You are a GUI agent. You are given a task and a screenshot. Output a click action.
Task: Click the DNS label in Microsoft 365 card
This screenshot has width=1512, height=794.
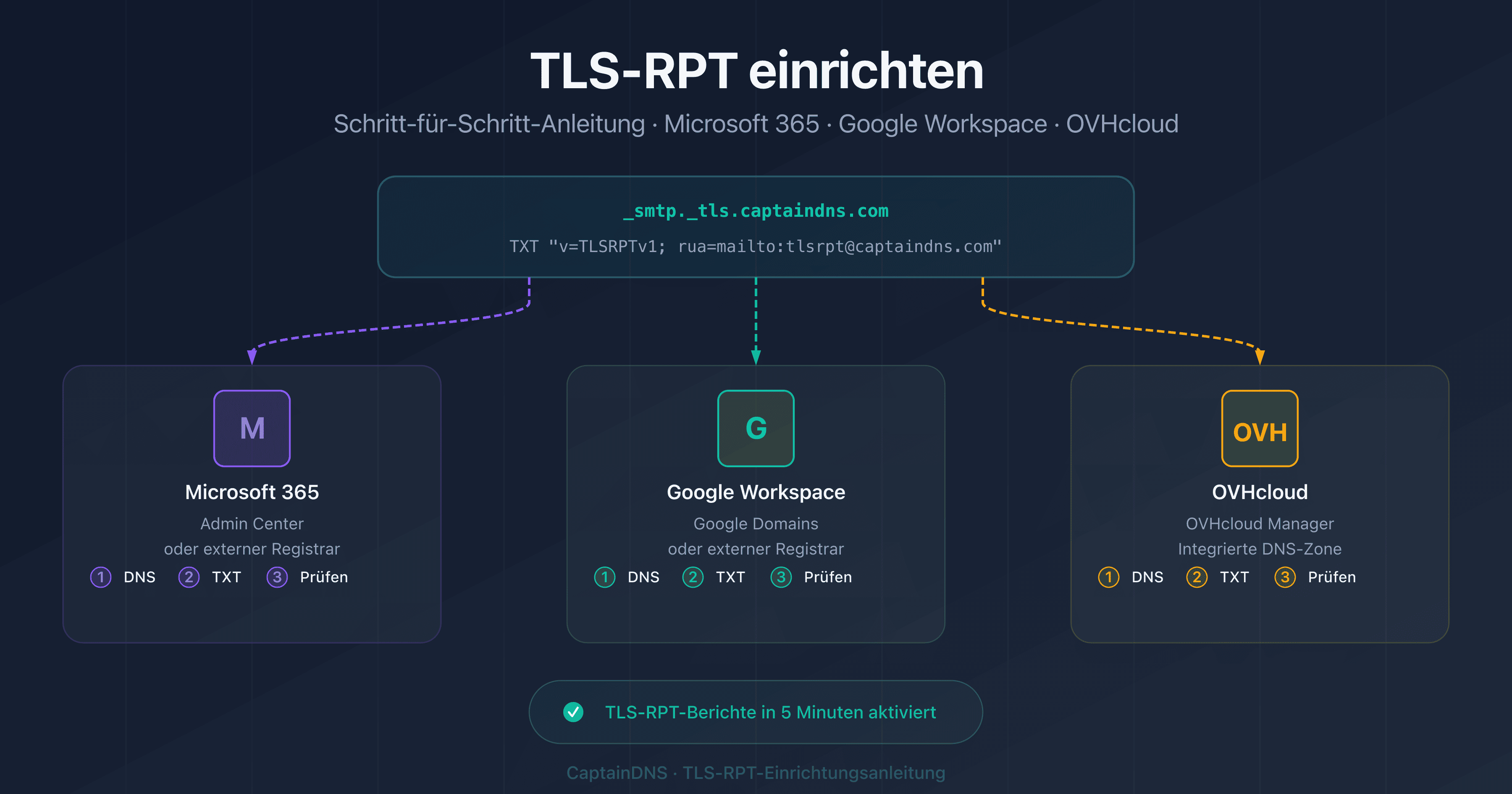click(139, 577)
